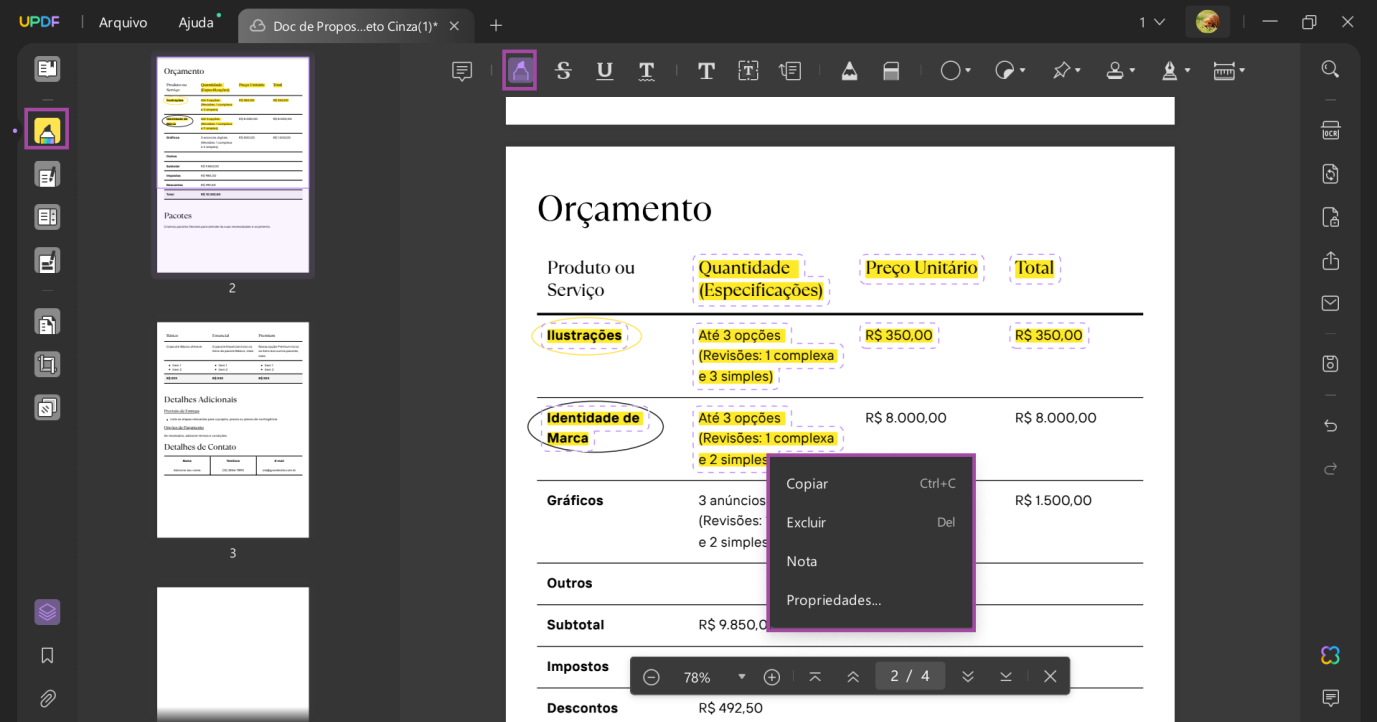Add a new tab with plus button
1377x722 pixels.
click(x=496, y=25)
